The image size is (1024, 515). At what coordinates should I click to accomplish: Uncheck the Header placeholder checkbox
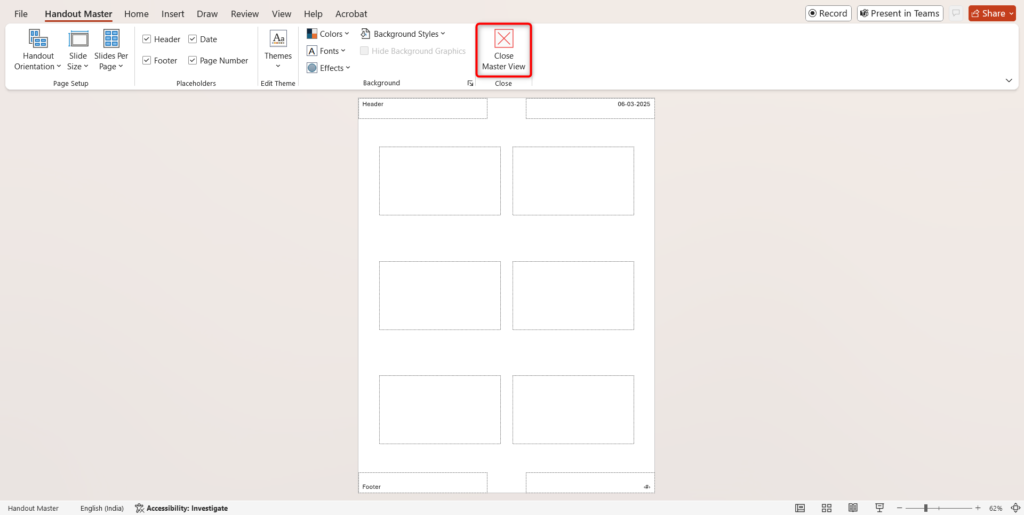point(147,39)
